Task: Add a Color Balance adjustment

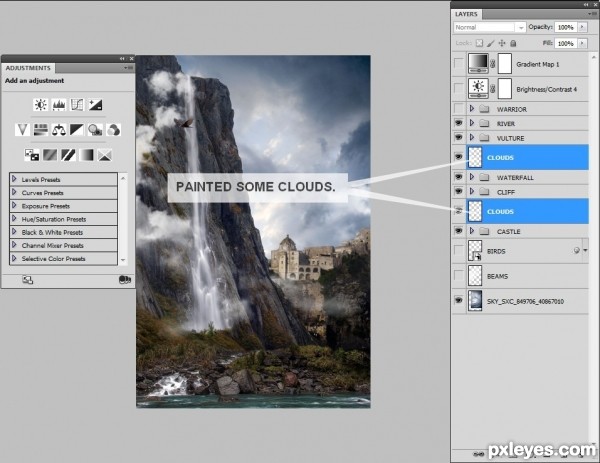Action: [x=59, y=130]
